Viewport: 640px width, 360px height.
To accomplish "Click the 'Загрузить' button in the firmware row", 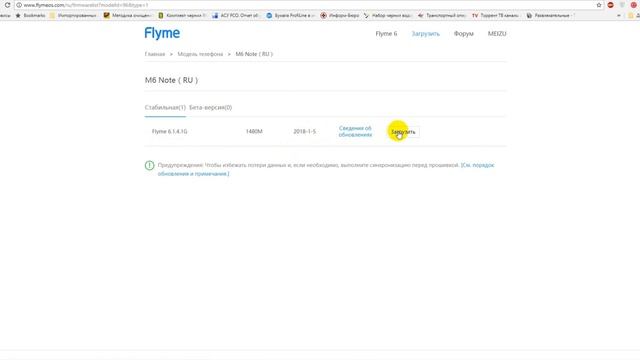I will click(x=403, y=132).
